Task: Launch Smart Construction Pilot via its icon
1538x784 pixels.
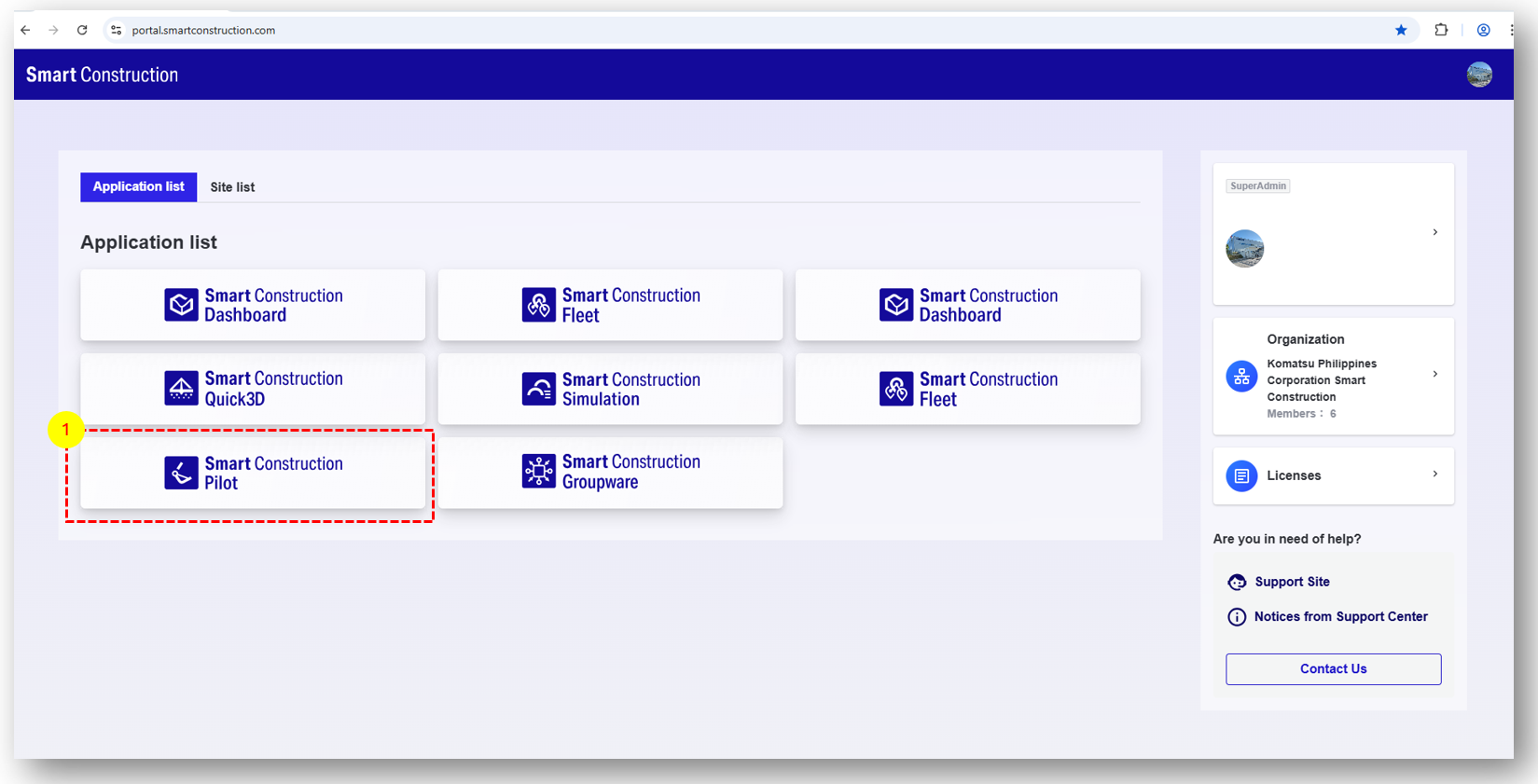Action: click(181, 473)
